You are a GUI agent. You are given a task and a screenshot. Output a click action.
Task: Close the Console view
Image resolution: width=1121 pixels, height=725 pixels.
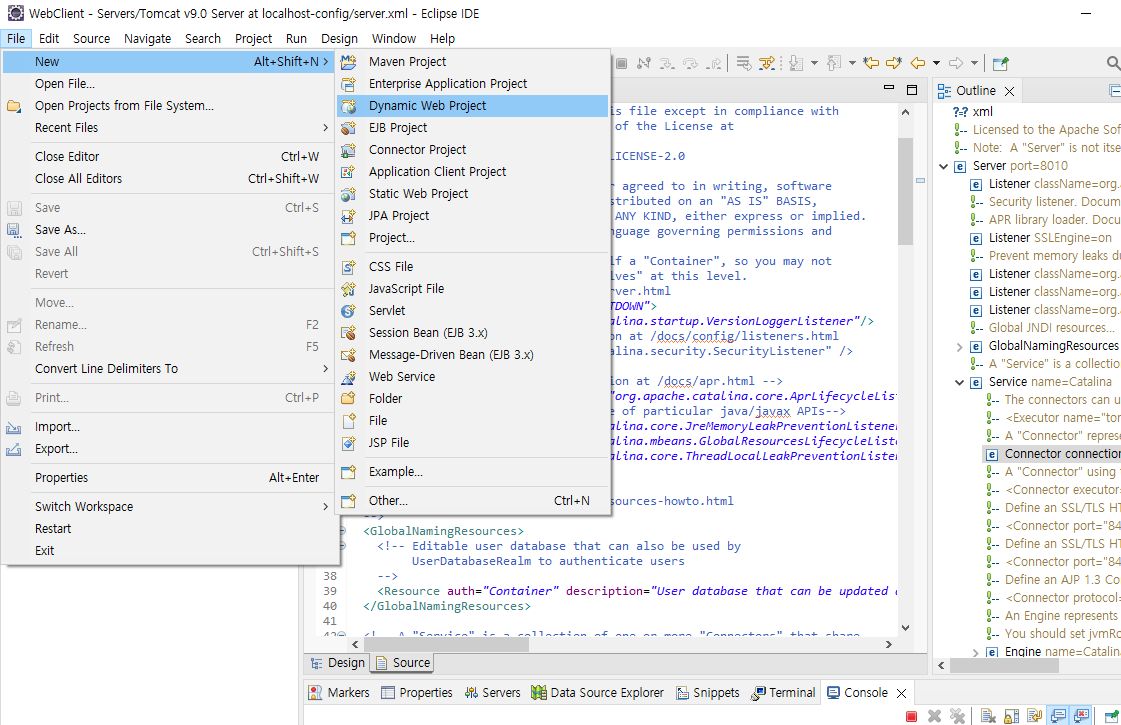(x=902, y=693)
